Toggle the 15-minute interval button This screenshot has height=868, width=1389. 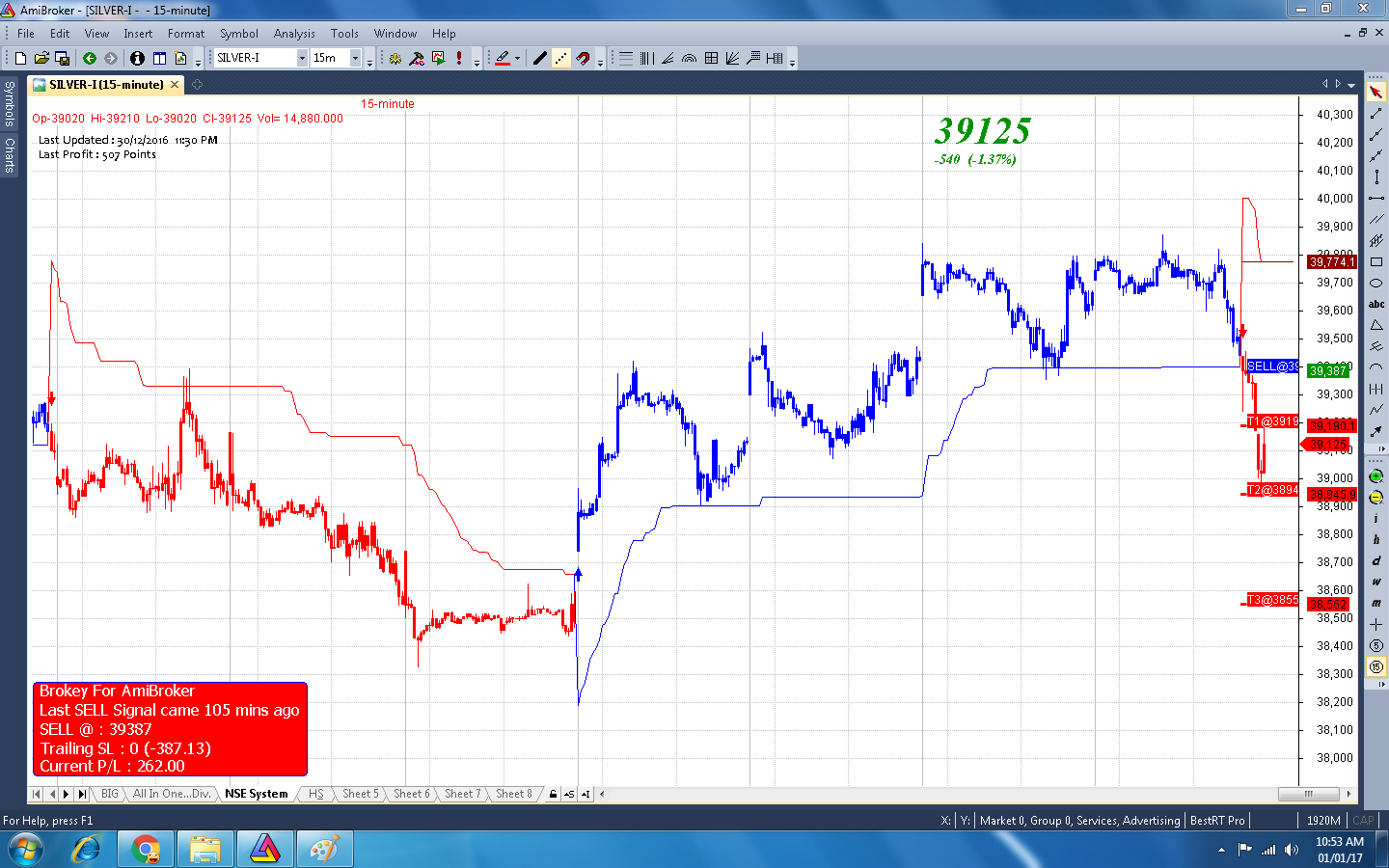1376,666
